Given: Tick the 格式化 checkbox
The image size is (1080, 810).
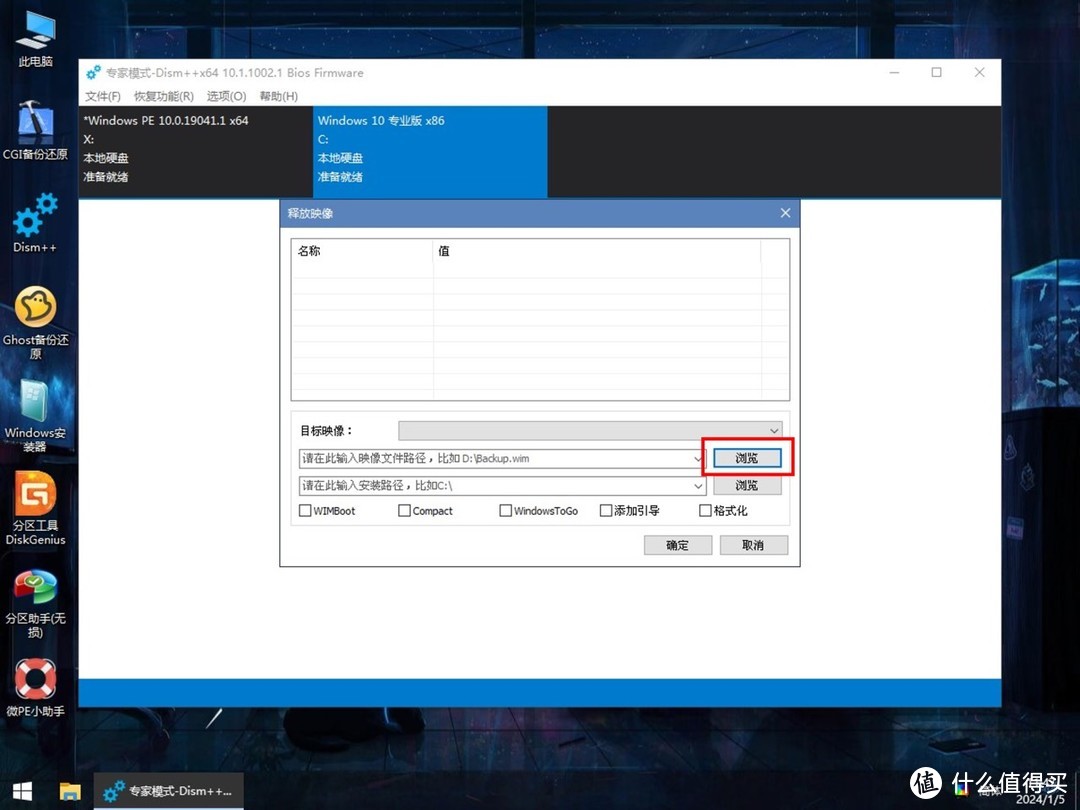Looking at the screenshot, I should click(705, 510).
